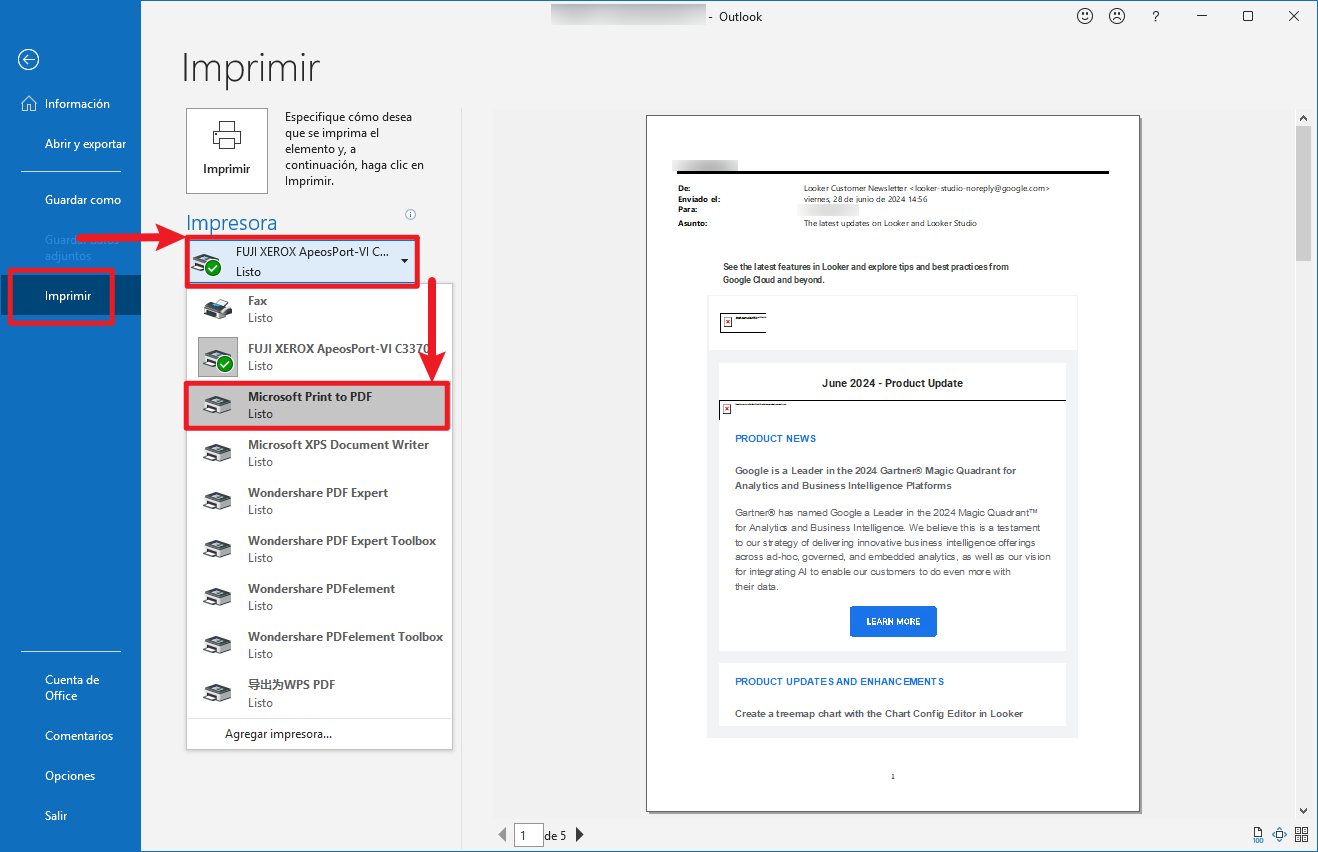
Task: Click the preview vertical scrollbar thumb
Action: coord(1303,194)
